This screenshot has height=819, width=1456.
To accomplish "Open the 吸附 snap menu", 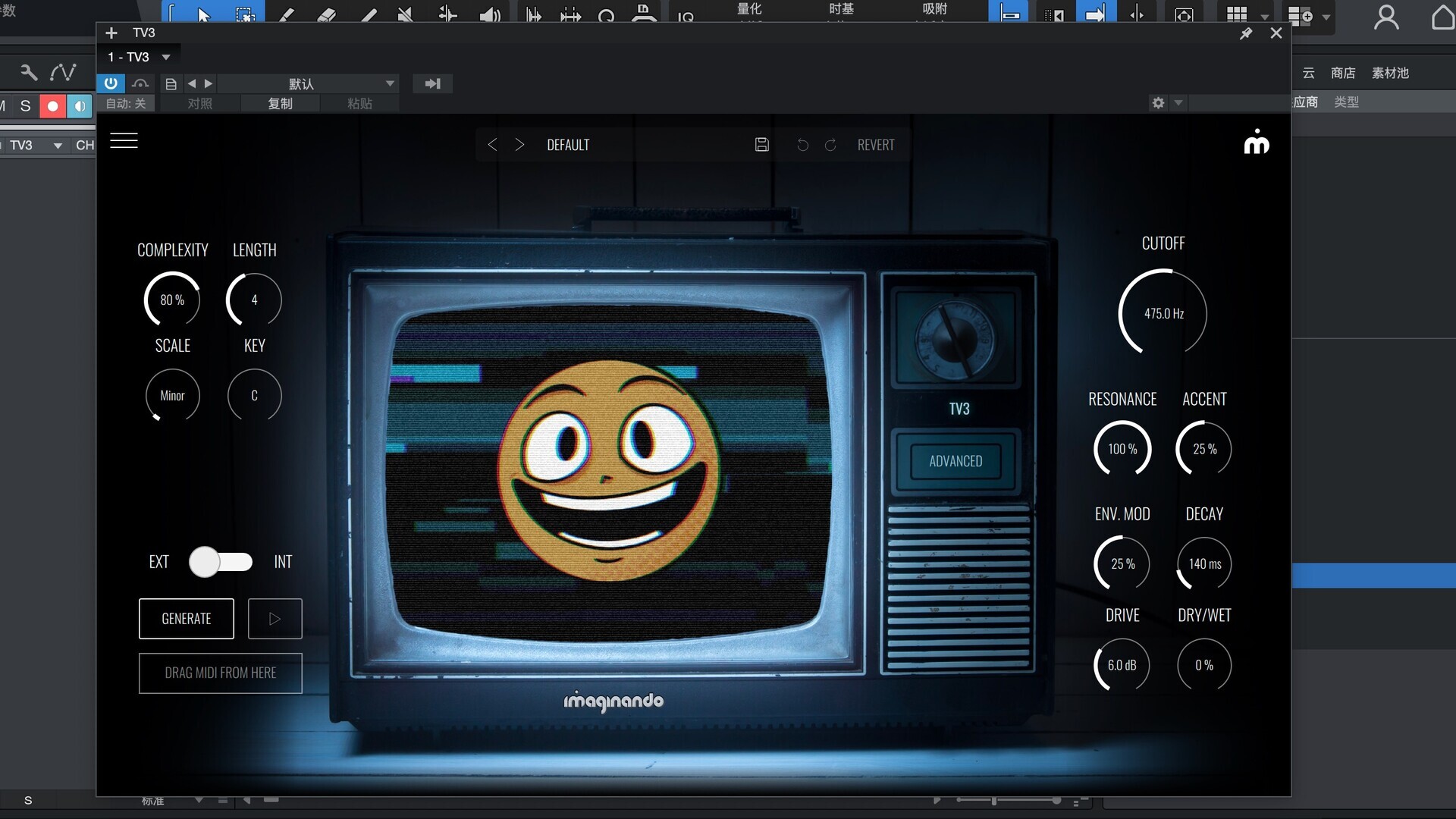I will pyautogui.click(x=934, y=9).
